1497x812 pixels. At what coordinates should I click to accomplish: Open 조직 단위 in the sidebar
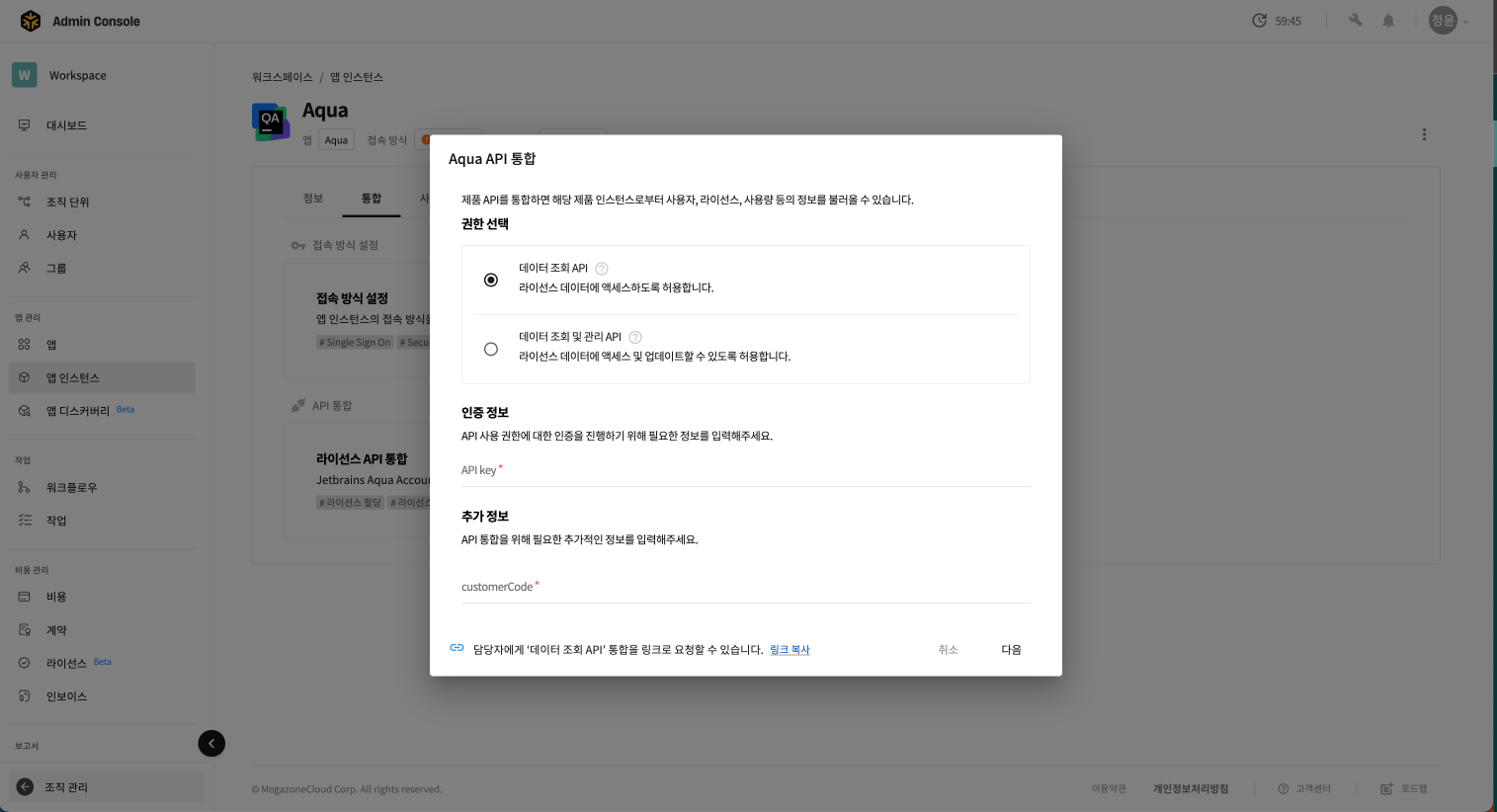click(x=68, y=202)
